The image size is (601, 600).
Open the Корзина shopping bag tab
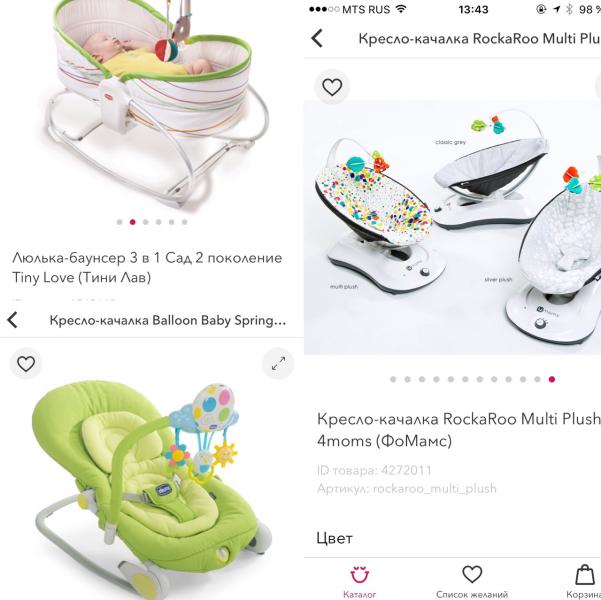pyautogui.click(x=584, y=582)
